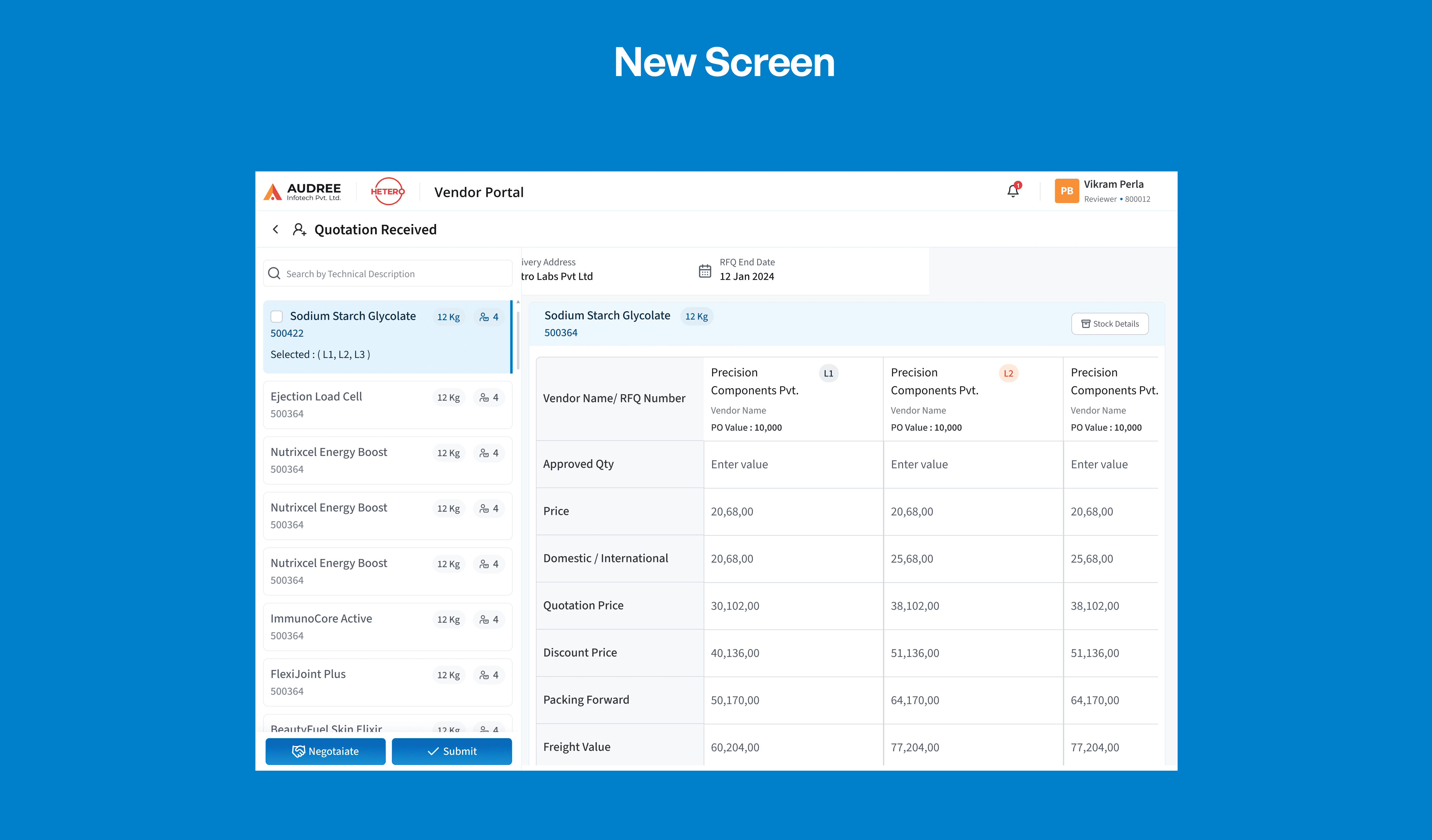Viewport: 1432px width, 840px height.
Task: Click the item list vertical scrollbar
Action: click(518, 341)
